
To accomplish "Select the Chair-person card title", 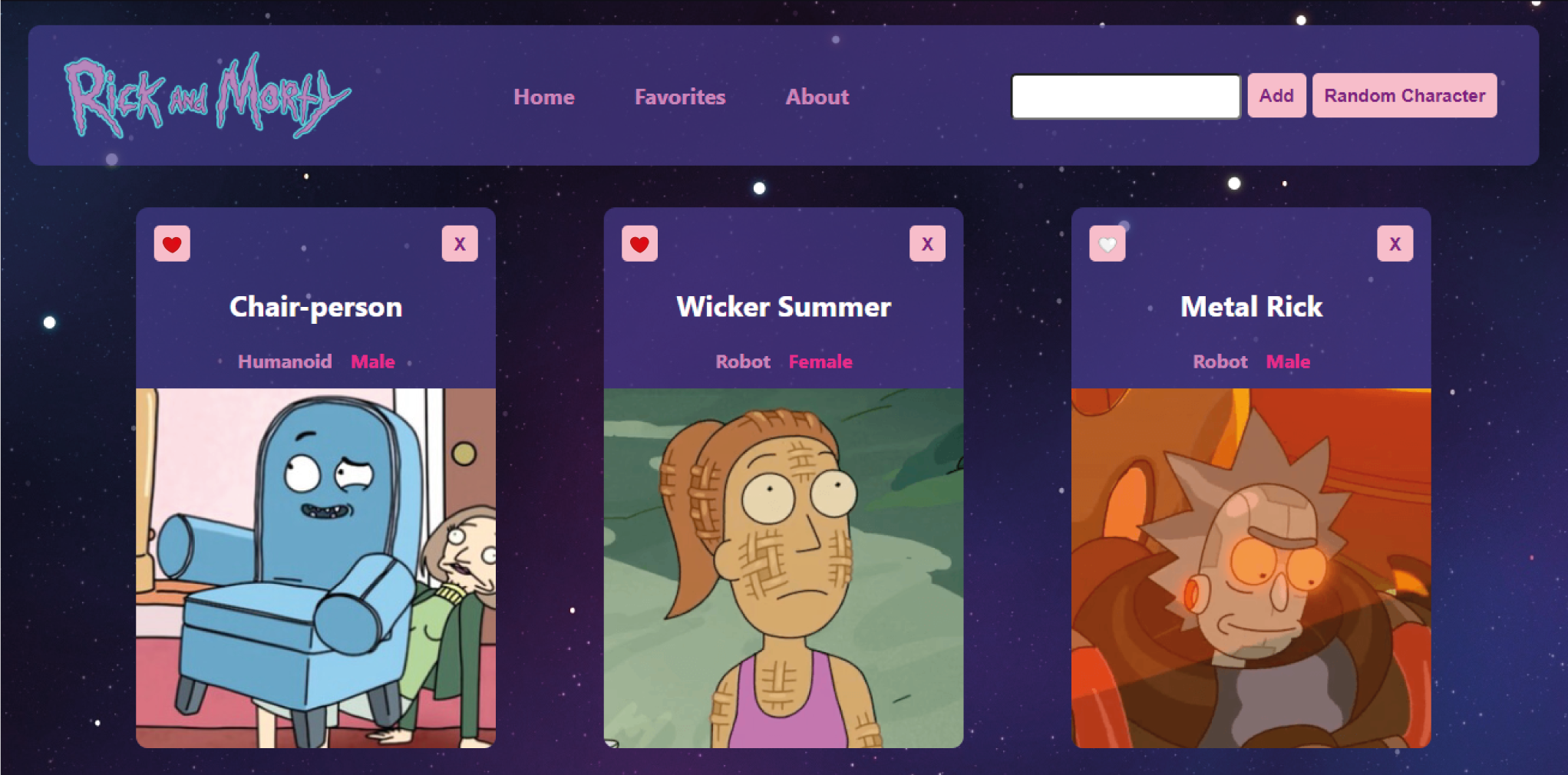I will point(315,307).
